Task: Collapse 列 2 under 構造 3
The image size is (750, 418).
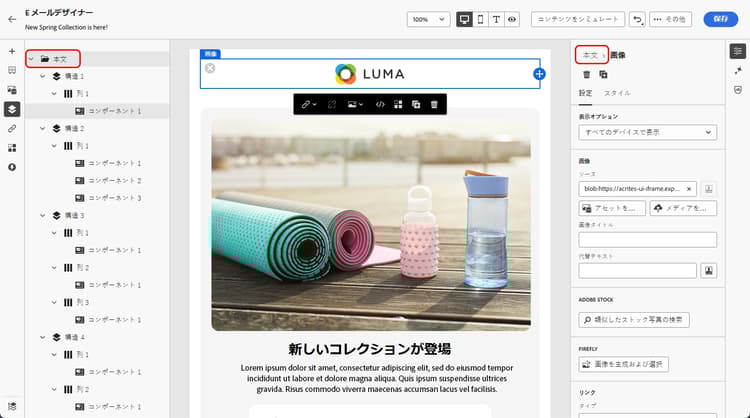Action: [55, 268]
